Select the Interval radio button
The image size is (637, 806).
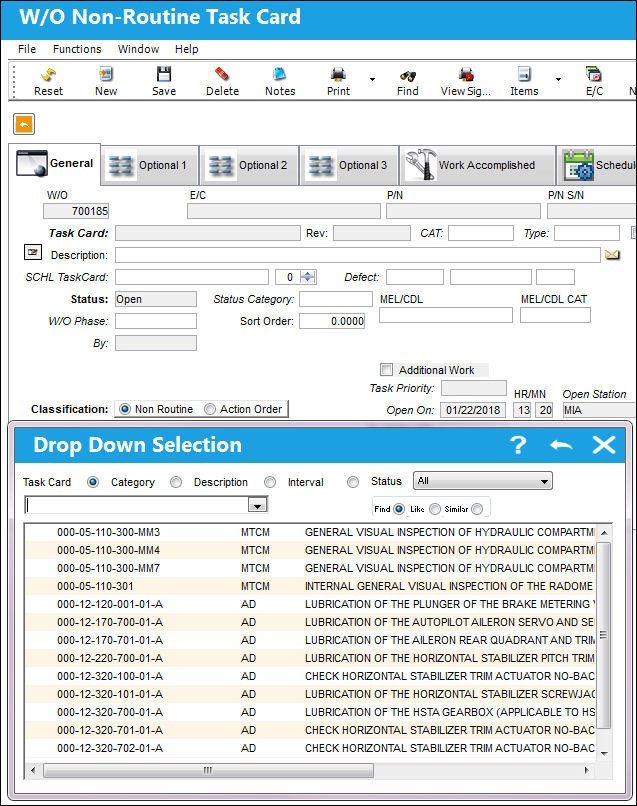click(x=353, y=482)
